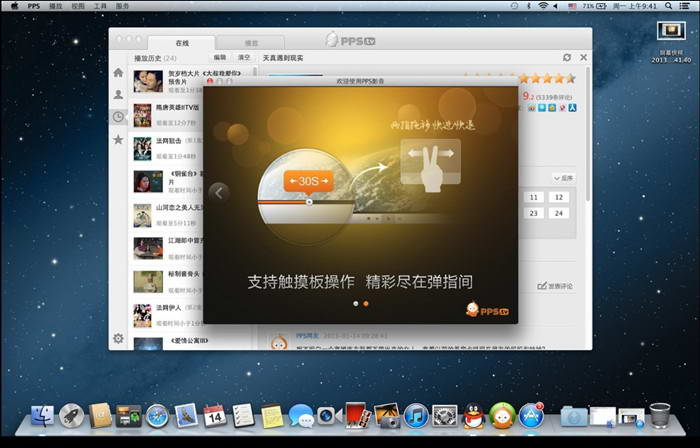This screenshot has width=700, height=448.
Task: Switch to the 播放 tab
Action: pos(251,43)
